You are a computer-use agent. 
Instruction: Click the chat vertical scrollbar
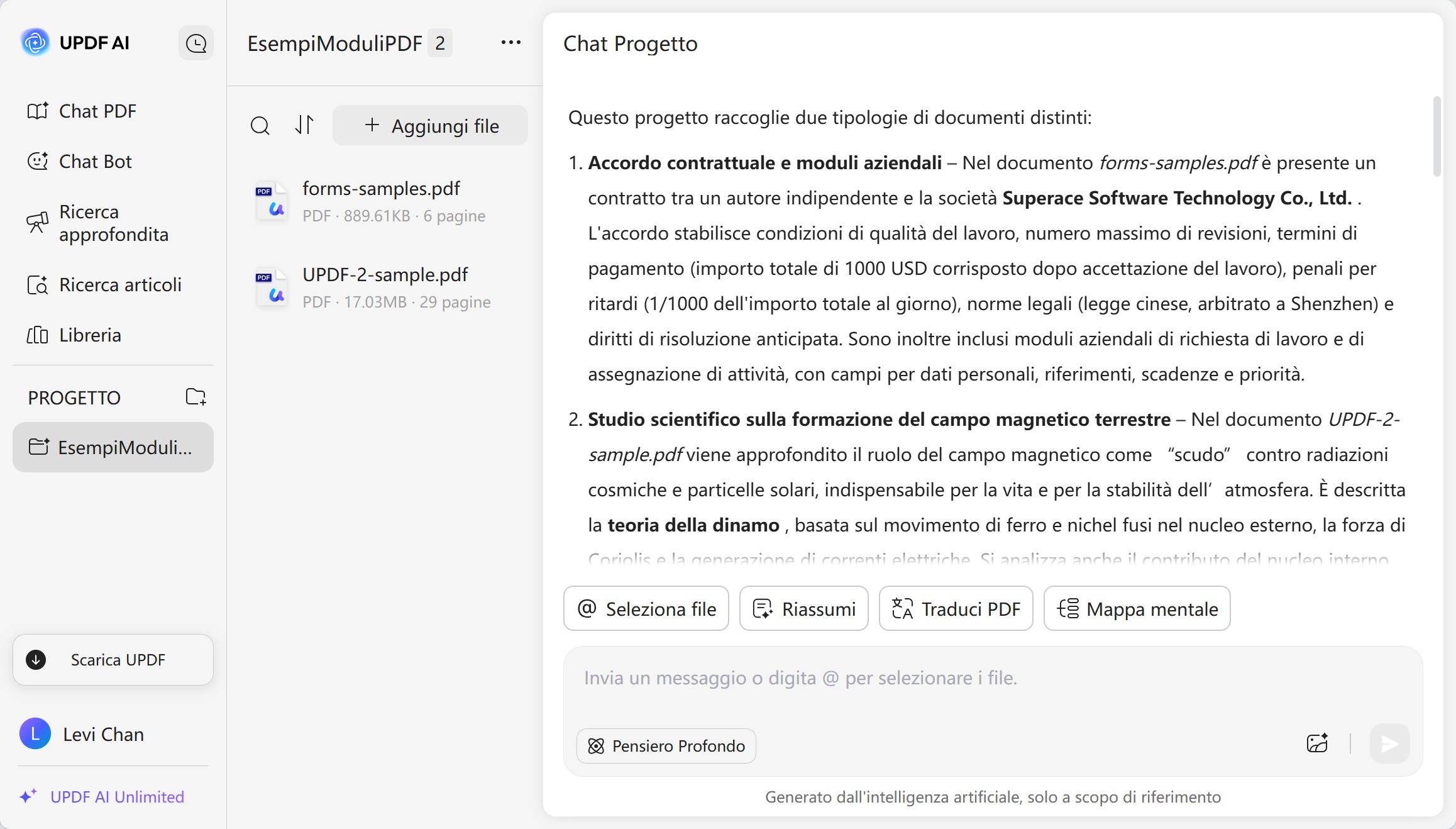pos(1437,136)
